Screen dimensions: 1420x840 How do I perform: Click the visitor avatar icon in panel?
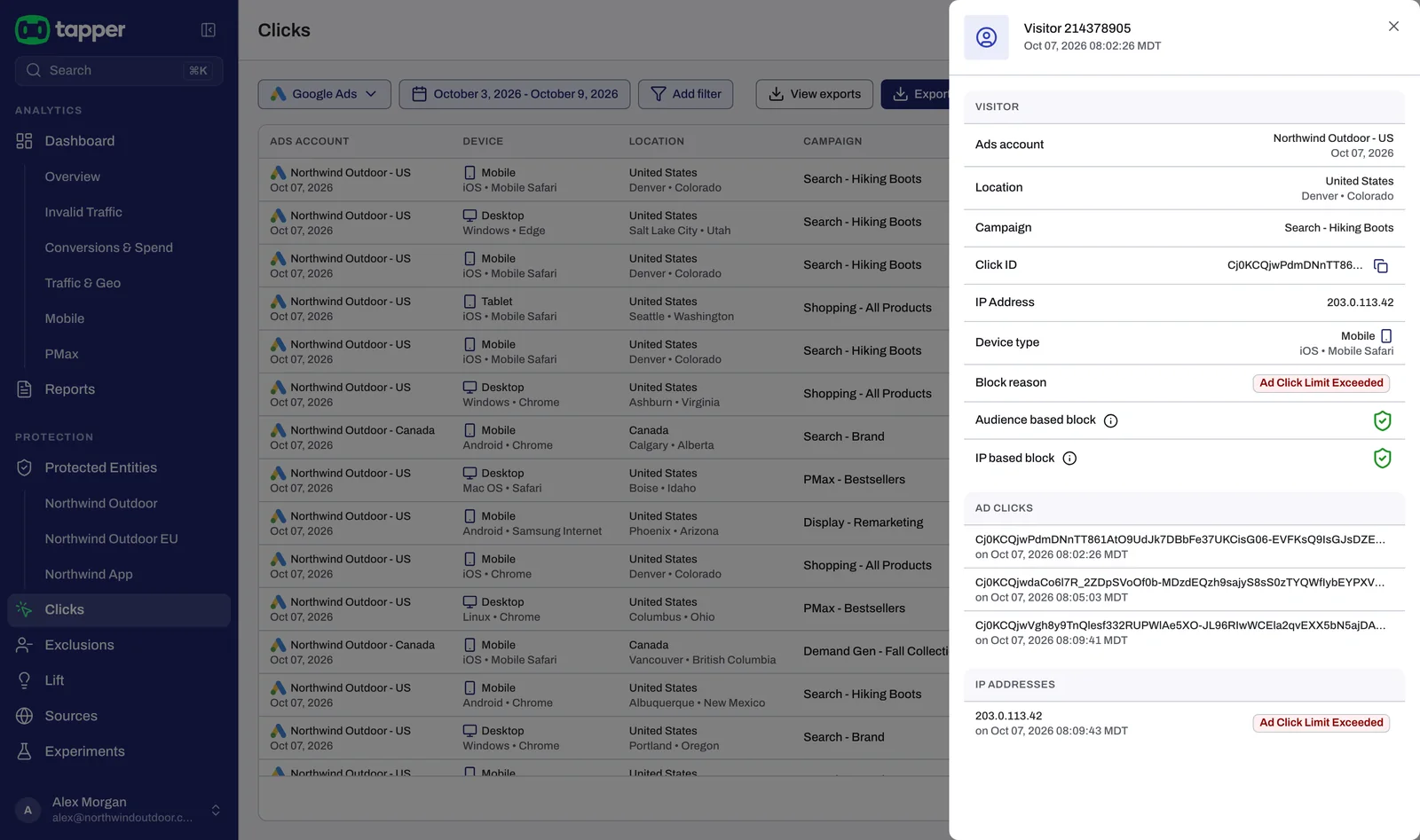tap(986, 37)
